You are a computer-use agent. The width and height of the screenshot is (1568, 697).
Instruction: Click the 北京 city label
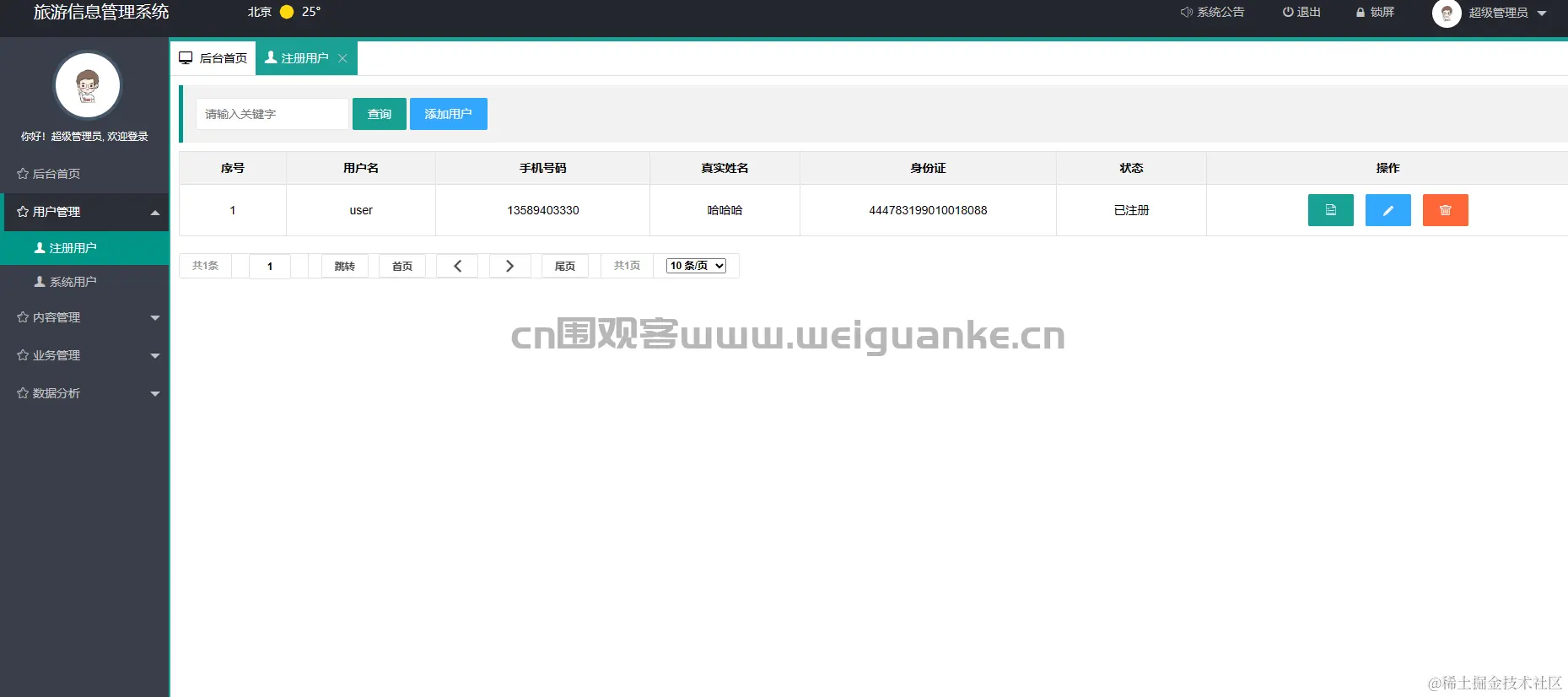(260, 12)
